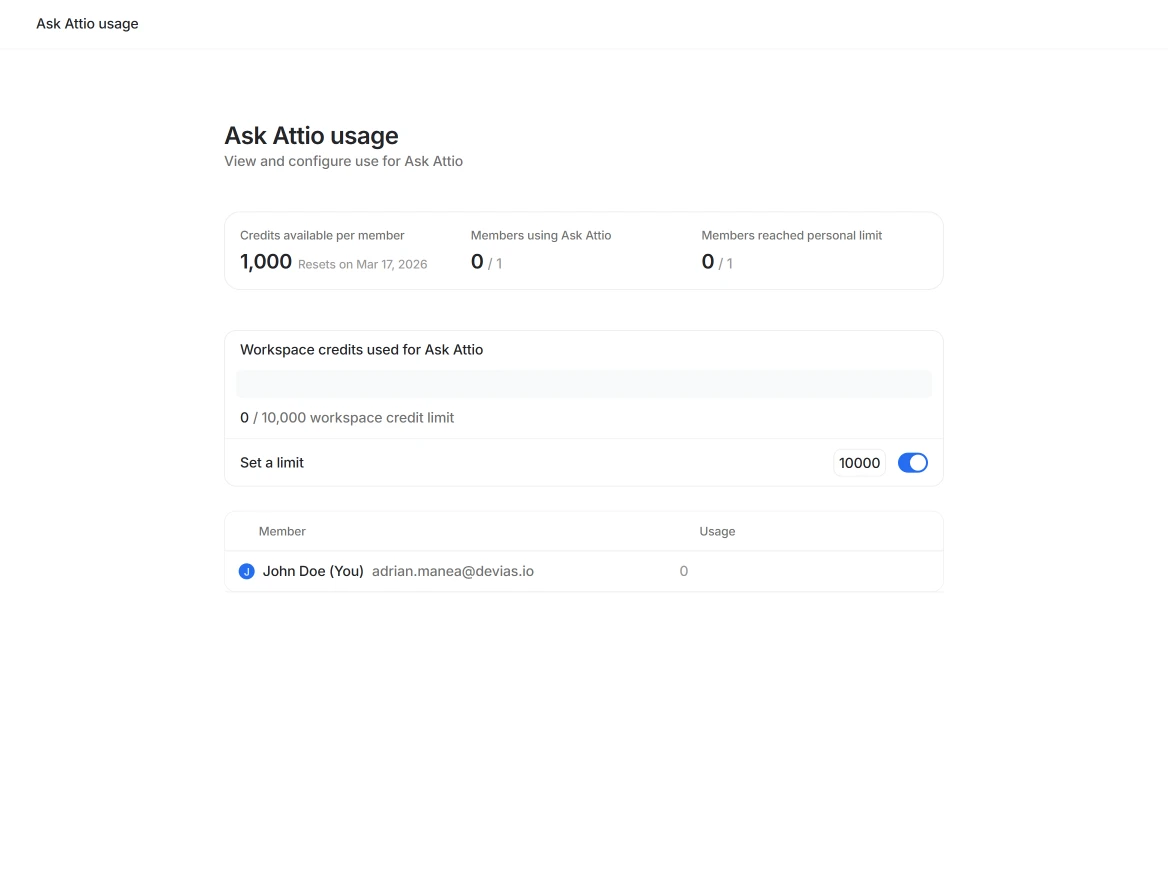Click the Set a limit label
Viewport: 1168px width, 876px height.
tap(272, 463)
